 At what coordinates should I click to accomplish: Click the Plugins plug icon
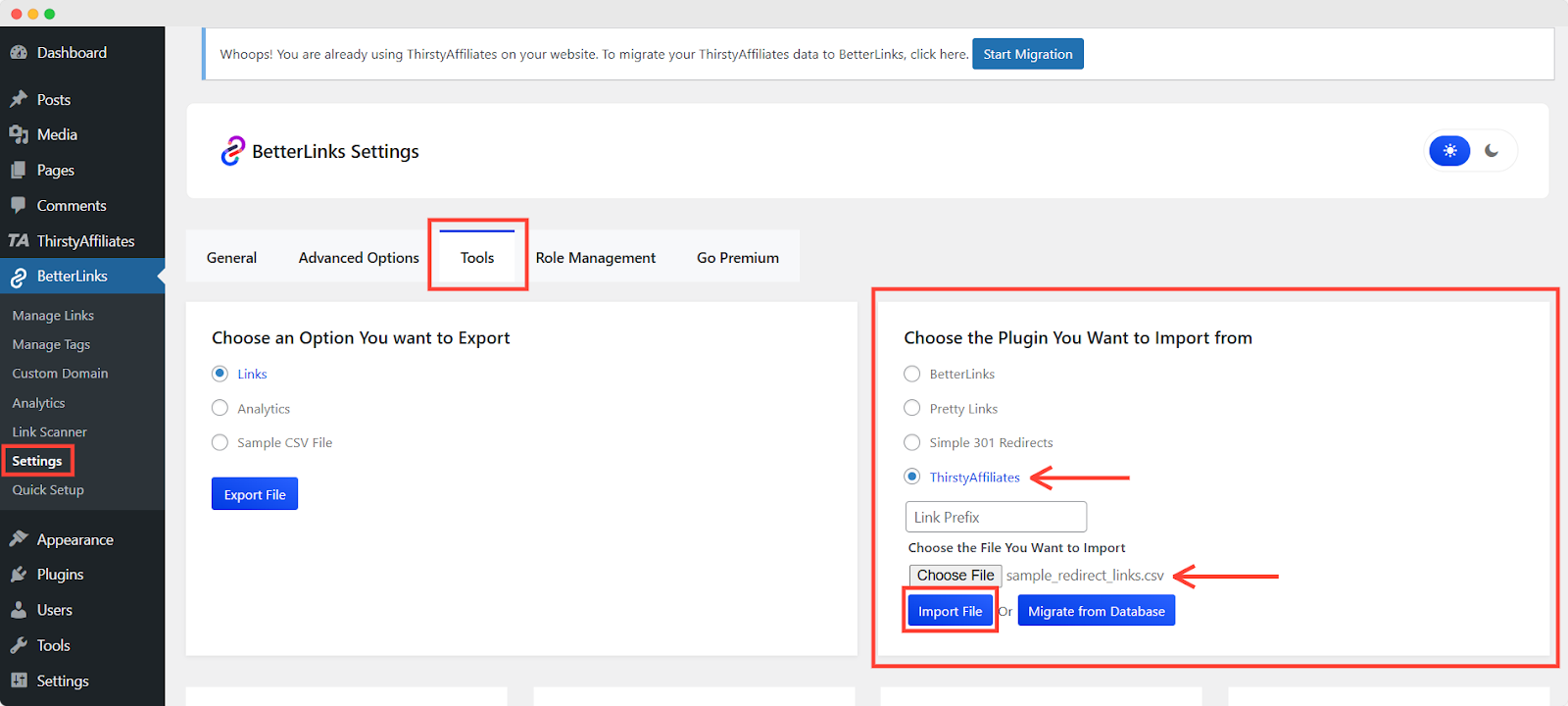click(19, 574)
